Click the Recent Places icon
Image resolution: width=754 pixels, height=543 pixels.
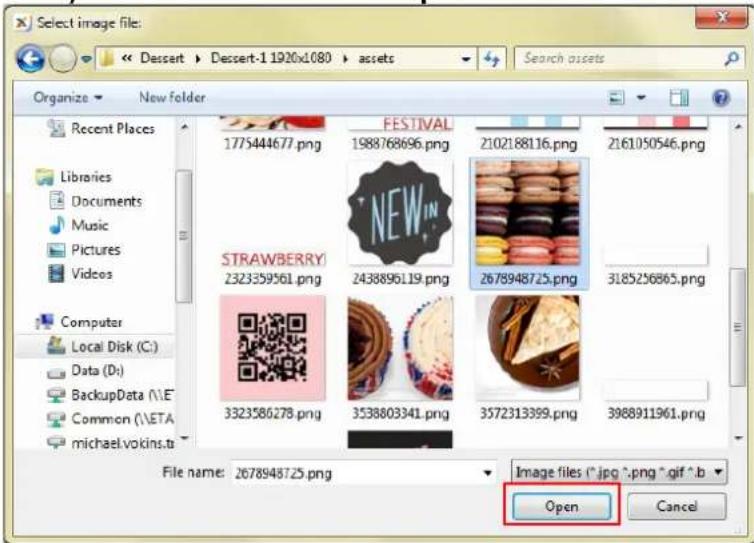pyautogui.click(x=56, y=128)
